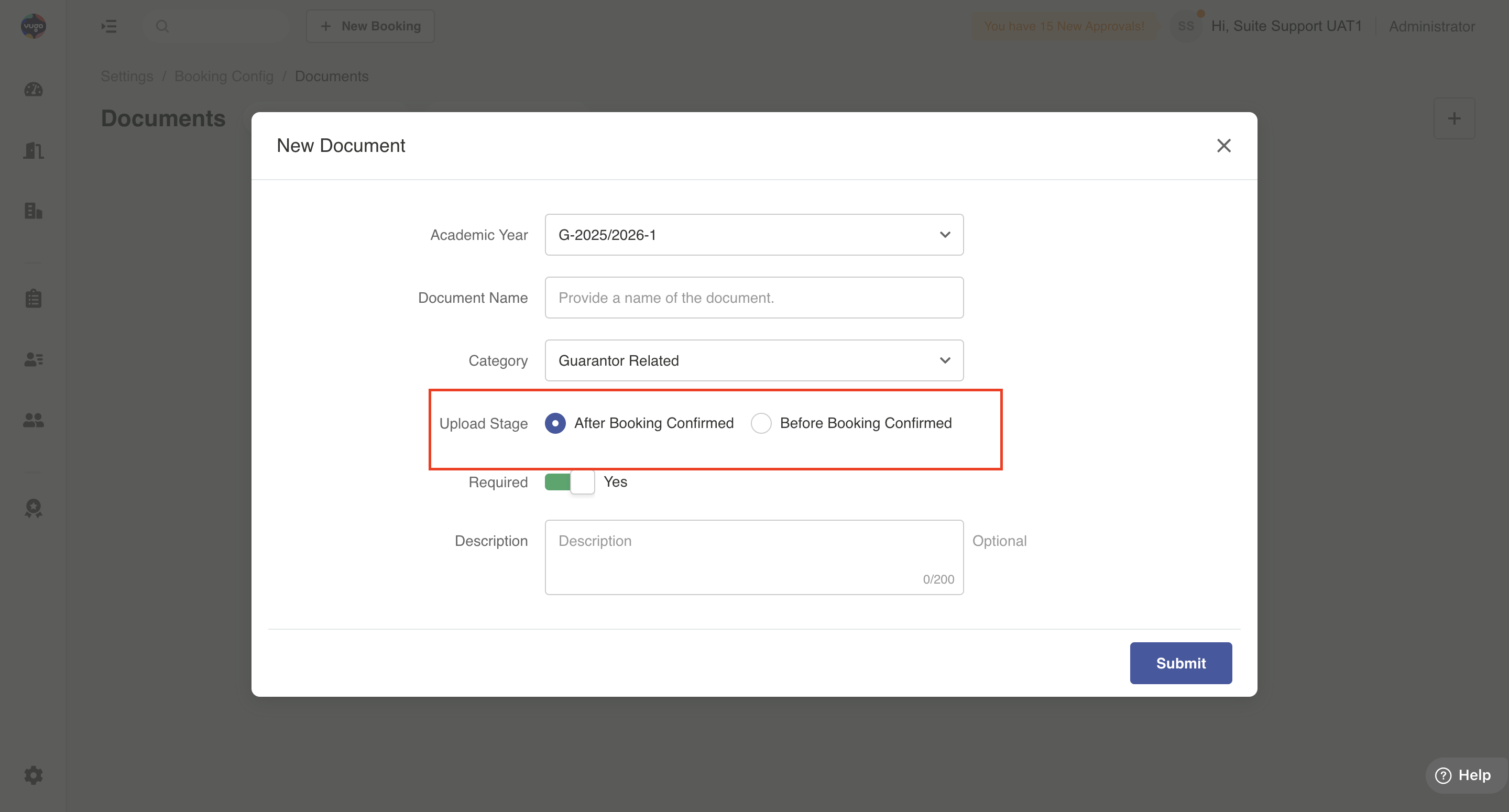The width and height of the screenshot is (1509, 812).
Task: Submit the new document form
Action: [x=1180, y=663]
